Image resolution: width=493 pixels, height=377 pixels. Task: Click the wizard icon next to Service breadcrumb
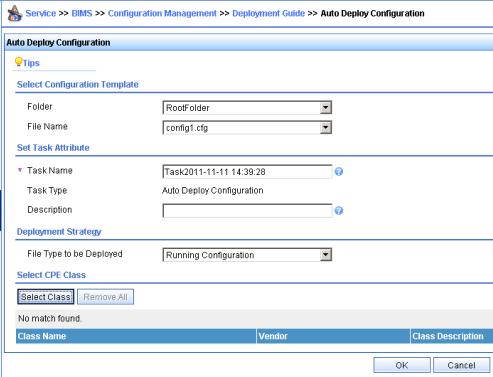[x=15, y=13]
